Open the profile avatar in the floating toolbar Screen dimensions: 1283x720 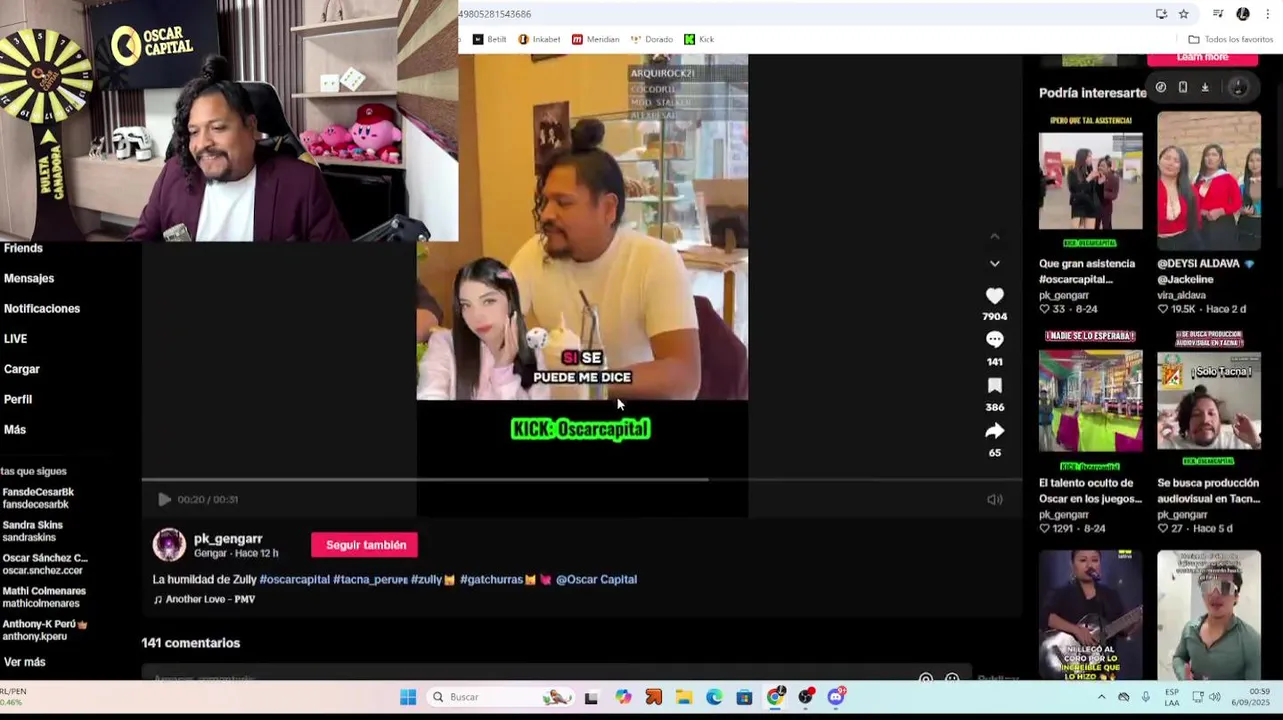tap(1238, 87)
